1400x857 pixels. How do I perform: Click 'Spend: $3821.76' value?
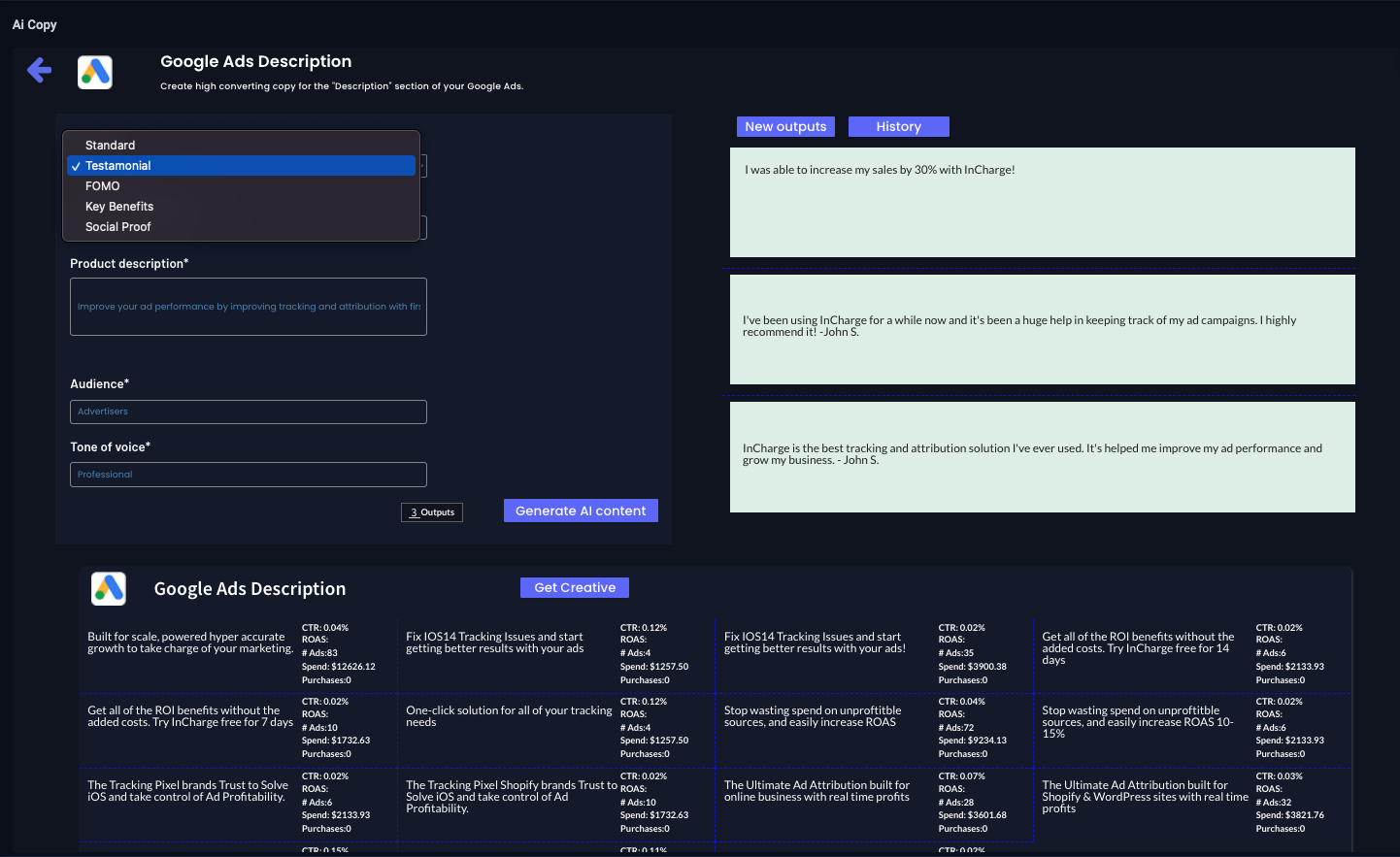1290,815
